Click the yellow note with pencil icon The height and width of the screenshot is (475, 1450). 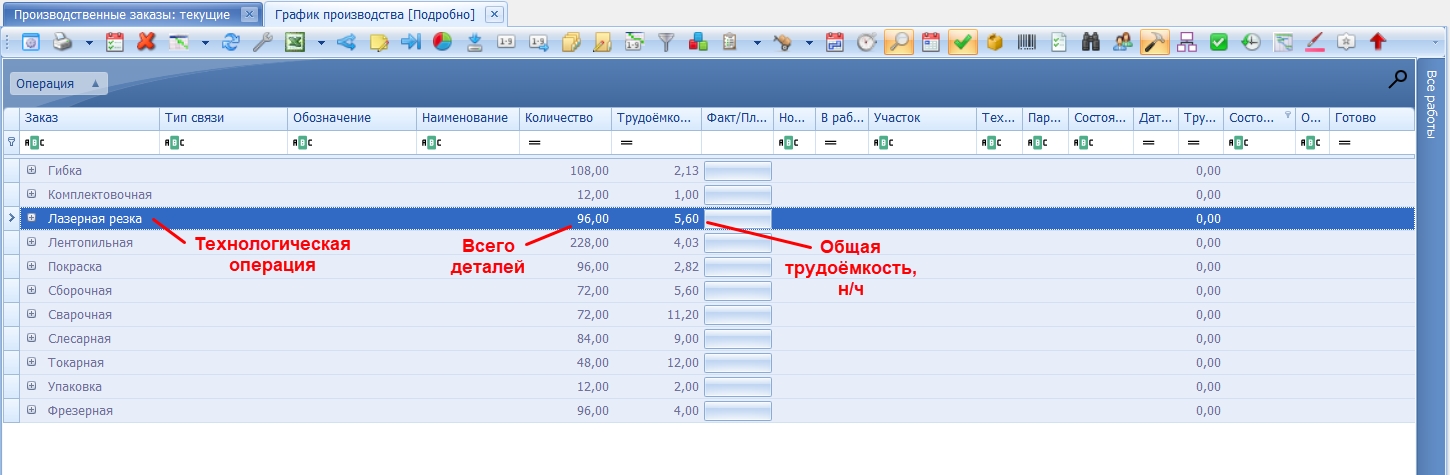coord(379,42)
